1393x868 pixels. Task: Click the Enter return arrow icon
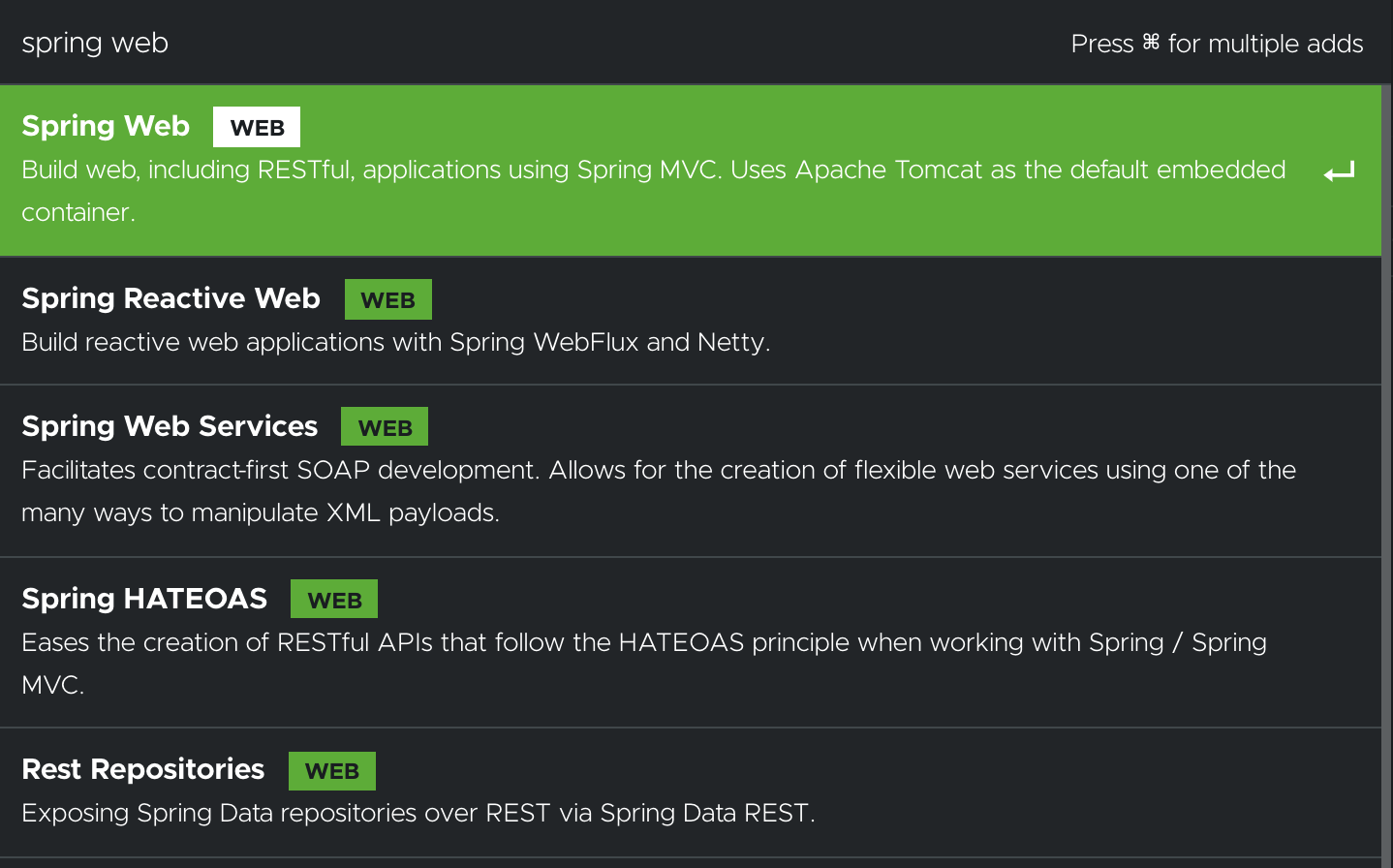1339,172
